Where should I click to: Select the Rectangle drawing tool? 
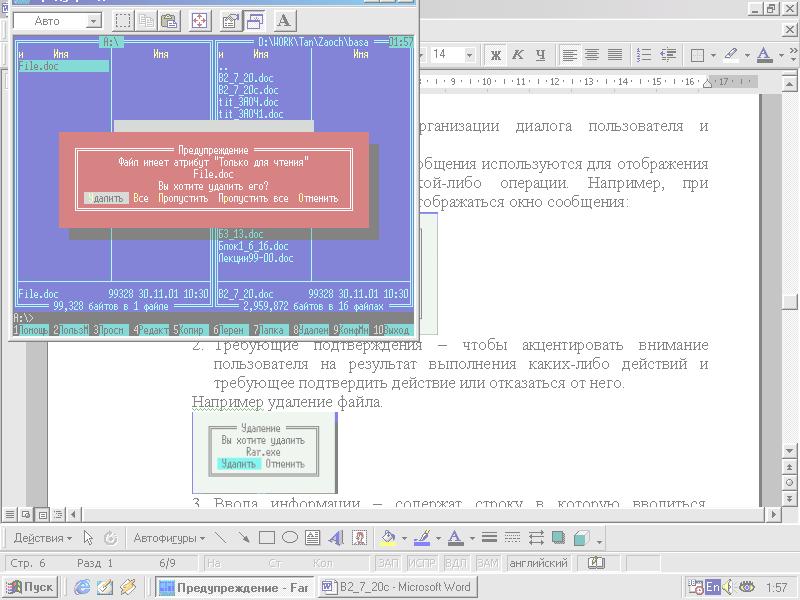click(x=267, y=537)
